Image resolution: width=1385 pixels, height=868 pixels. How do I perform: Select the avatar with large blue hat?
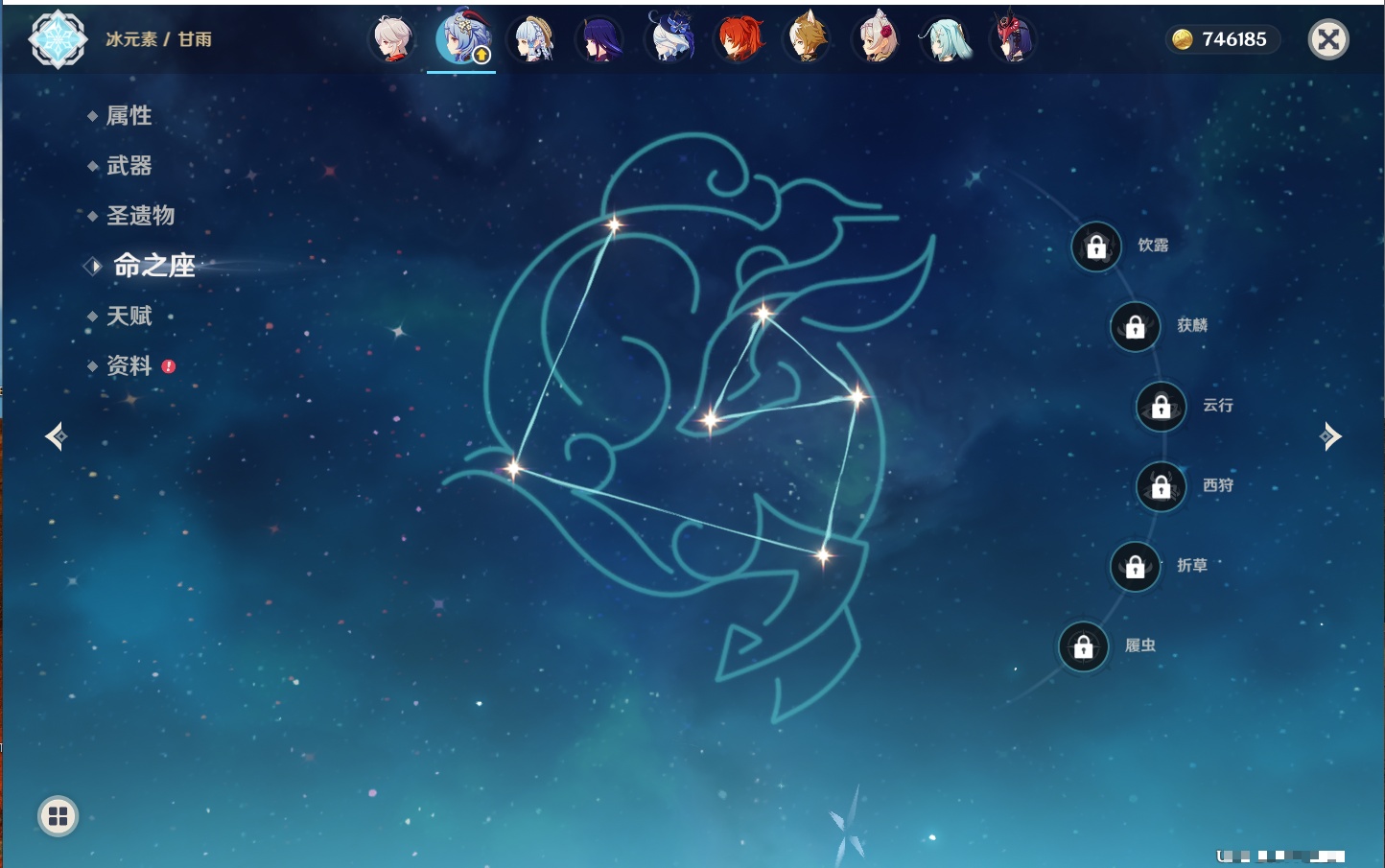[x=670, y=37]
